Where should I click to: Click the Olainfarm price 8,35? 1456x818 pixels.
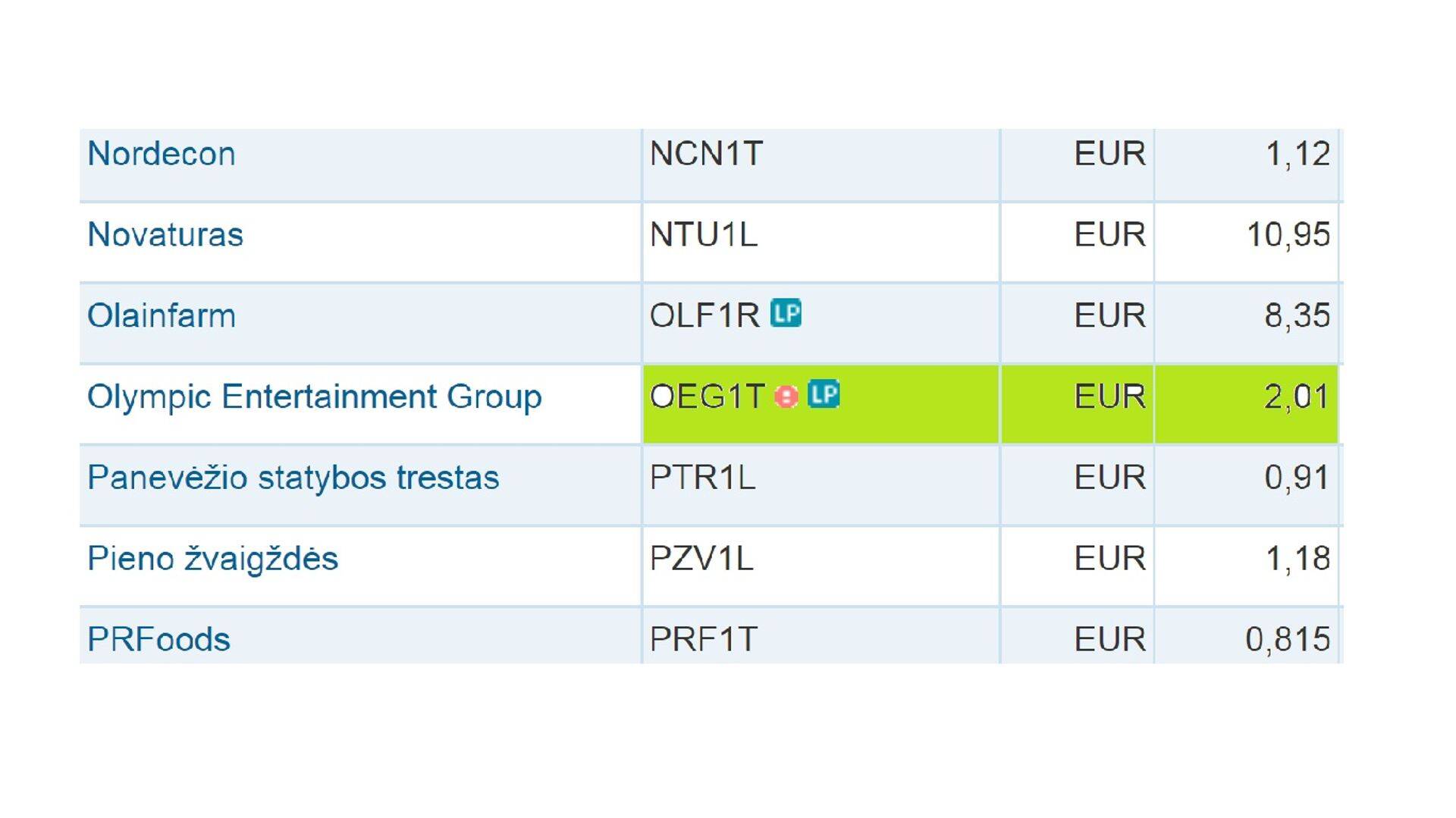[x=1296, y=315]
